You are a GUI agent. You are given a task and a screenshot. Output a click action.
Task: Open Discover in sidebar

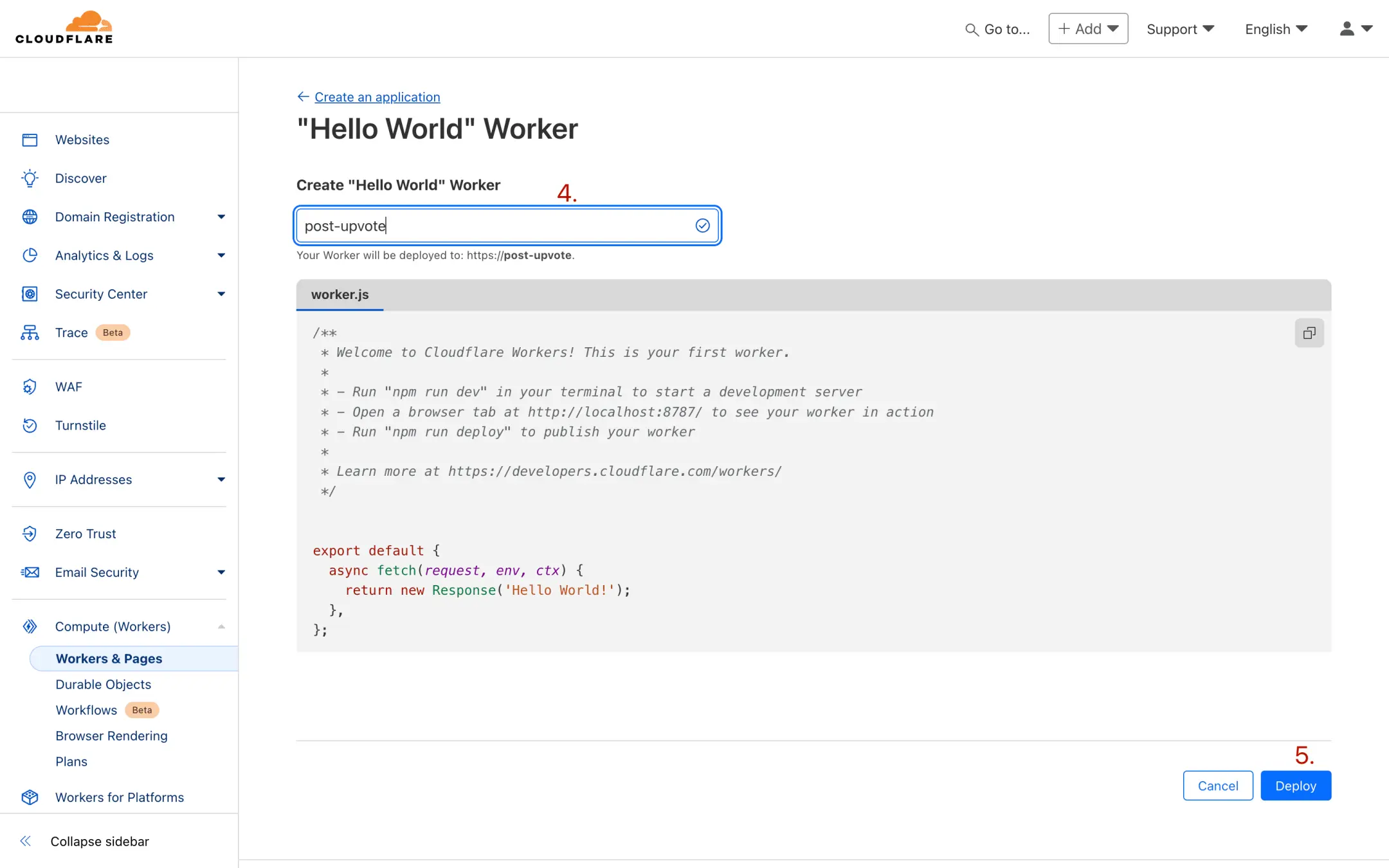(x=81, y=178)
